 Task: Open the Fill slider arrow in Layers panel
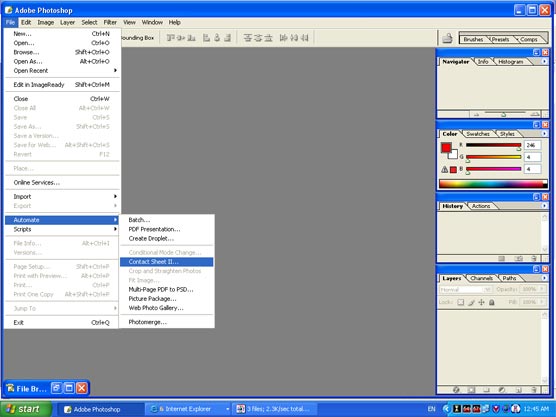(x=542, y=302)
